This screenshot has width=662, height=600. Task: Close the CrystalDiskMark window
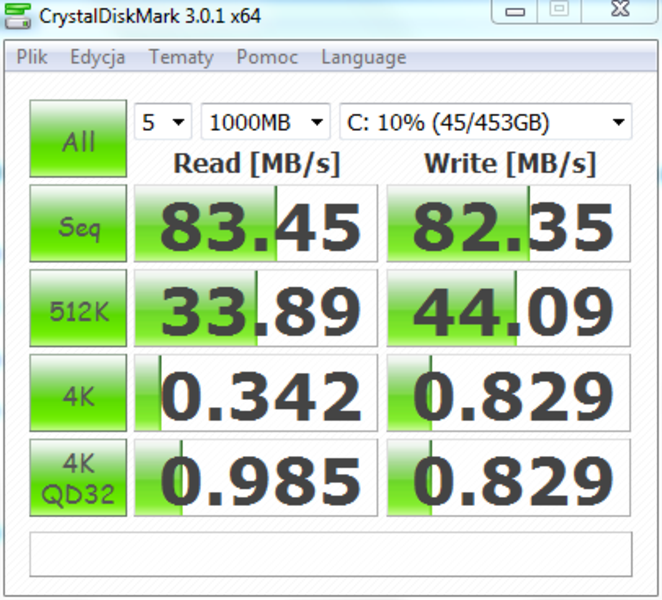620,10
